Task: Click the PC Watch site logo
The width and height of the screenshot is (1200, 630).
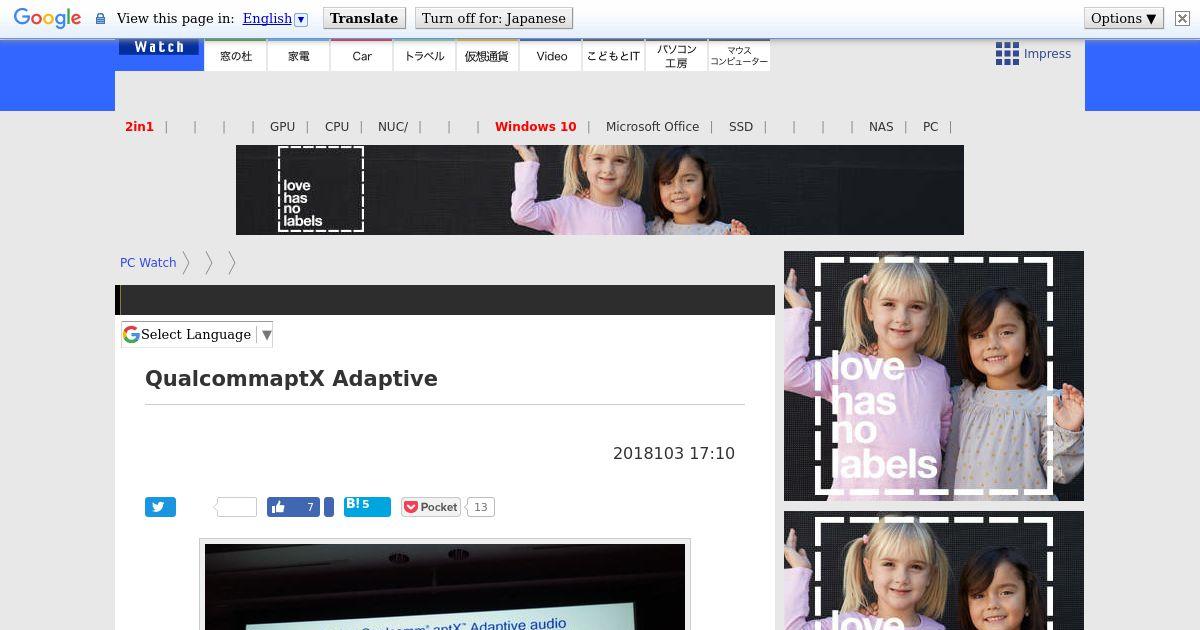Action: (x=159, y=47)
